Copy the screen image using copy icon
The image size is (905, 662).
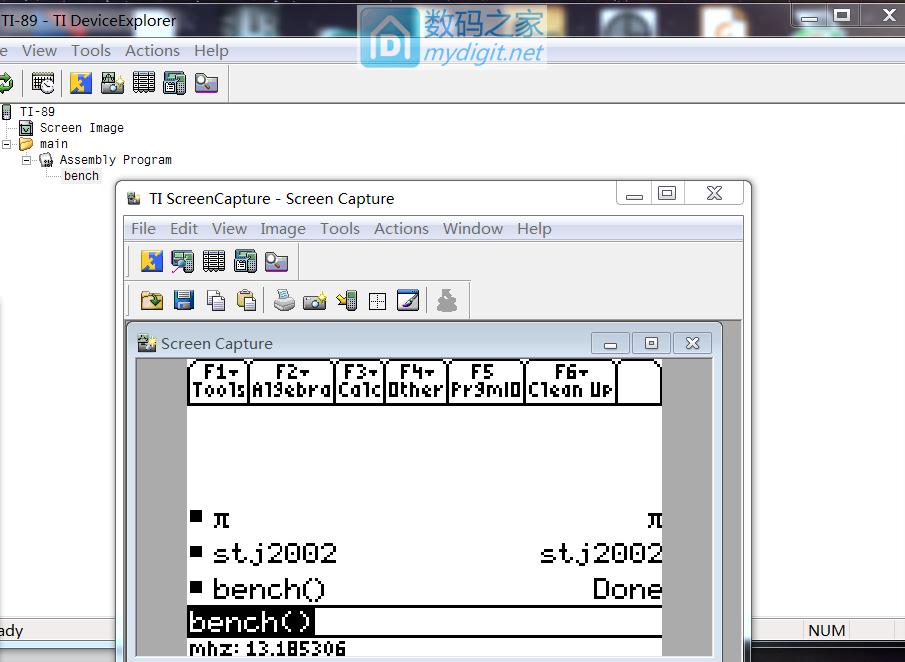click(x=216, y=301)
